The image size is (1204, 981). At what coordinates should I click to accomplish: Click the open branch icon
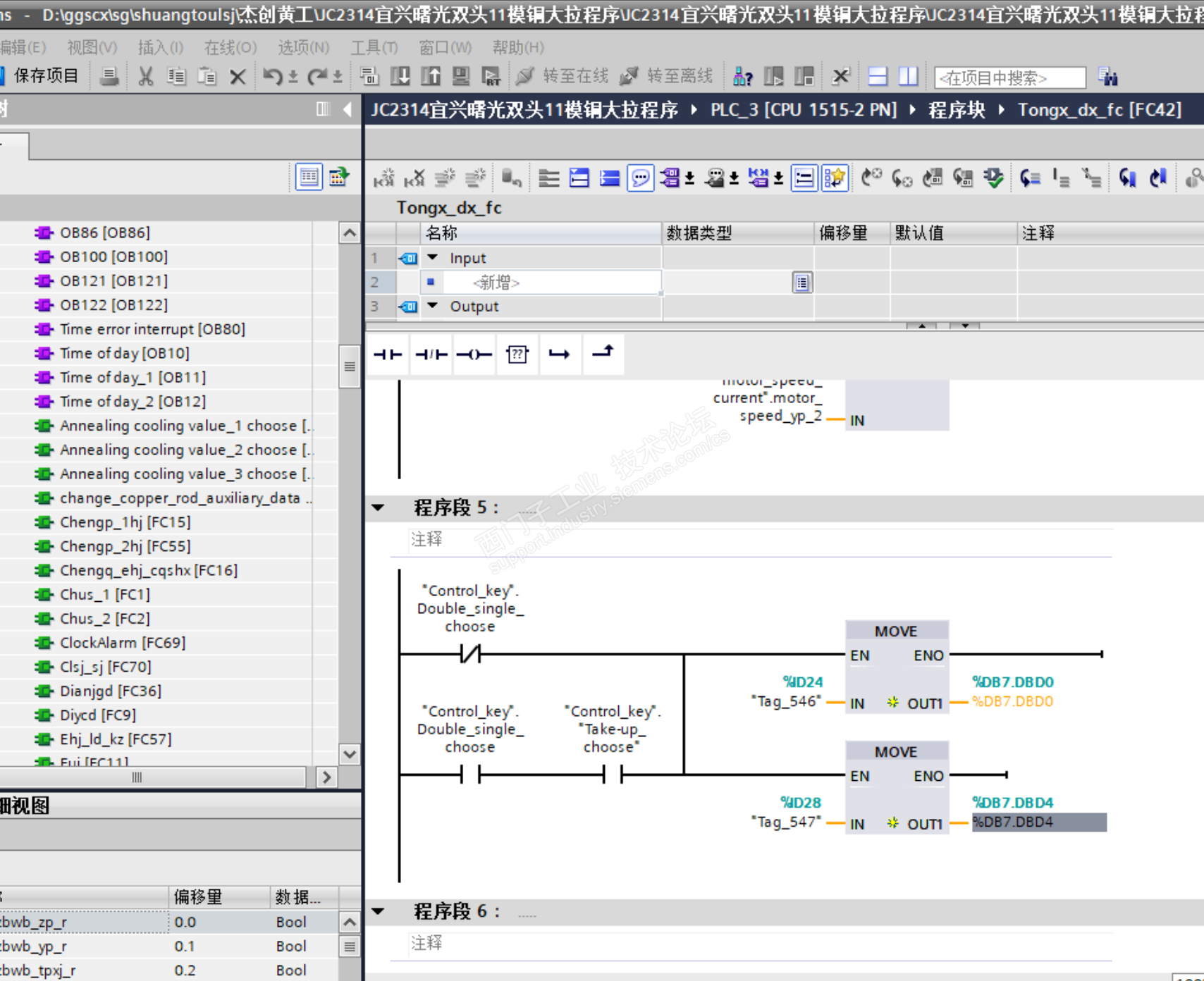(x=560, y=354)
